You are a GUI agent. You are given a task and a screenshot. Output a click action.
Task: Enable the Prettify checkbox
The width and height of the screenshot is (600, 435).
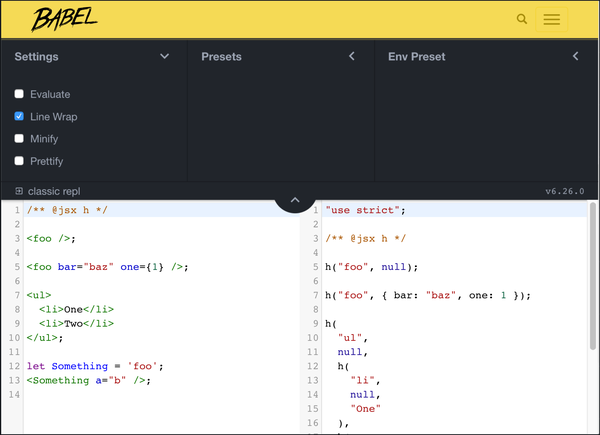coord(19,161)
